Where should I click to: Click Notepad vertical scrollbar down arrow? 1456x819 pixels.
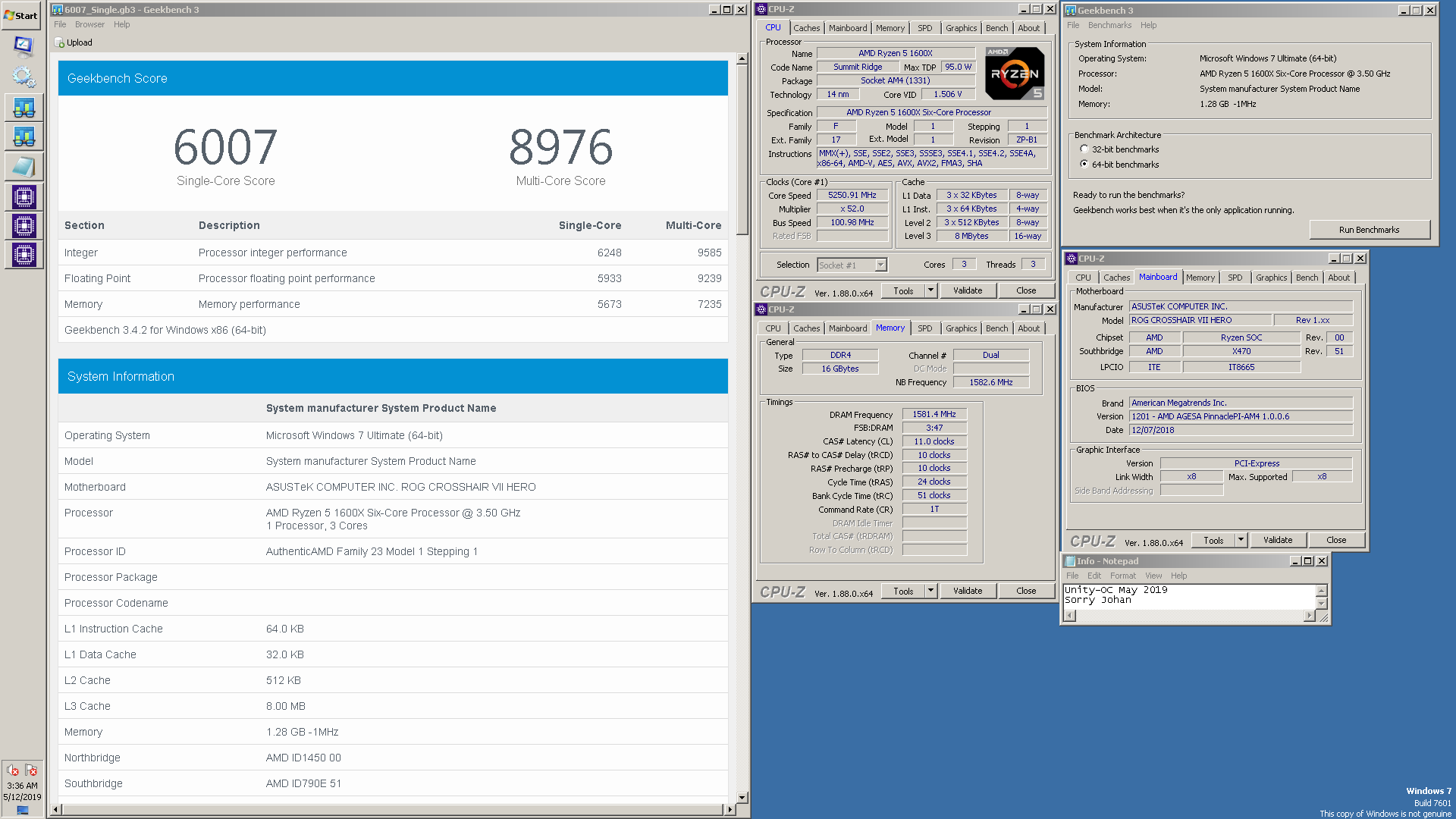click(1322, 604)
